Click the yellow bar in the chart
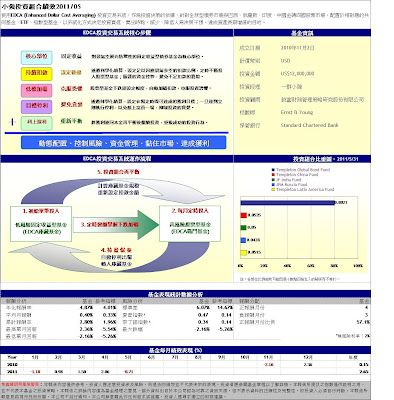Screen dimensions: 394x400 click(x=244, y=252)
